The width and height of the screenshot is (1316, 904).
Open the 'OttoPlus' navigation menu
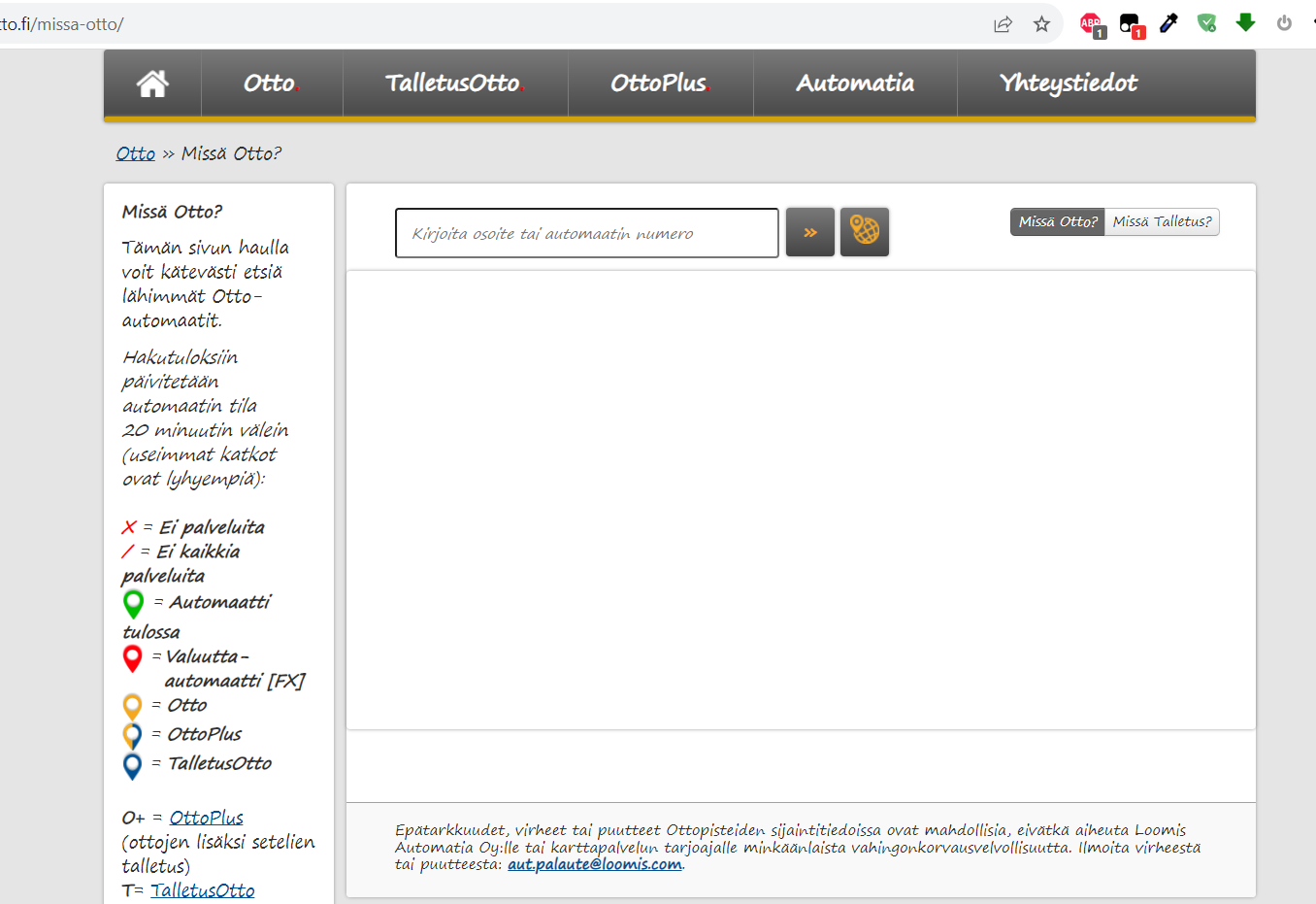[x=660, y=84]
